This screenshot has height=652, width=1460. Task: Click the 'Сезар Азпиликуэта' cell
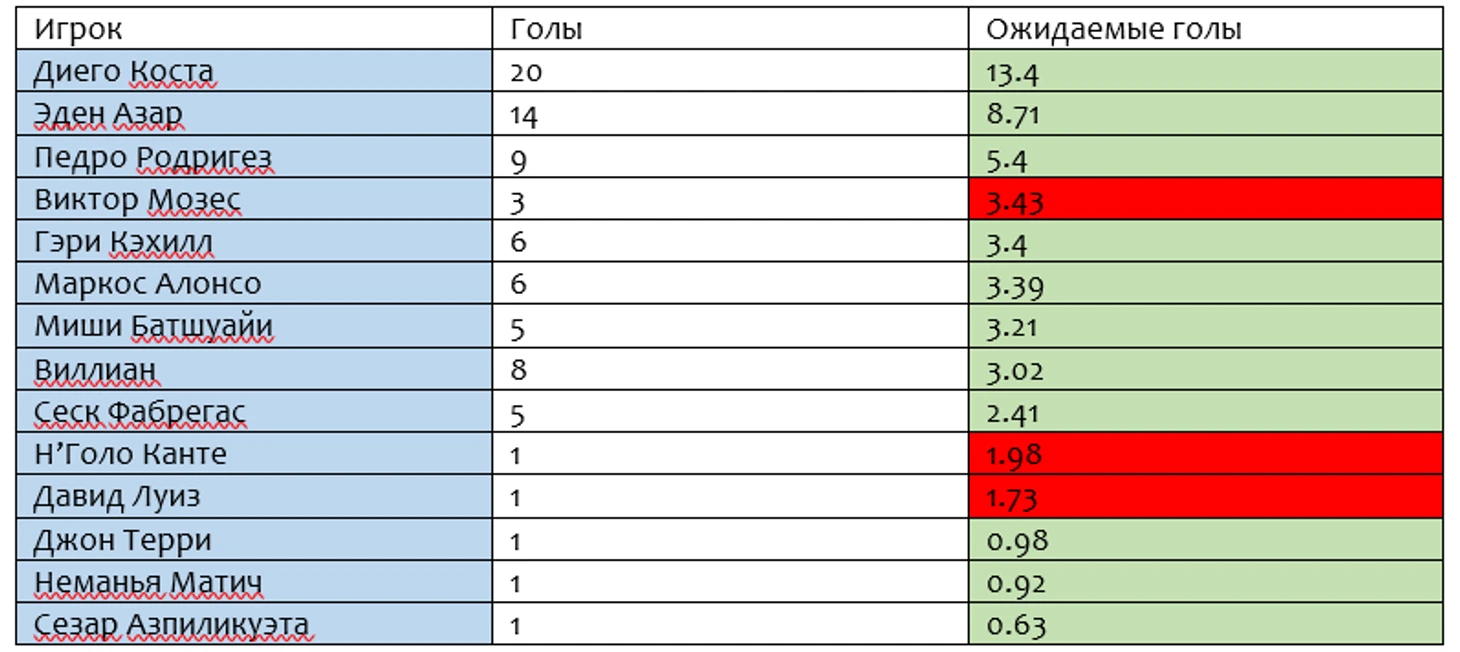253,625
